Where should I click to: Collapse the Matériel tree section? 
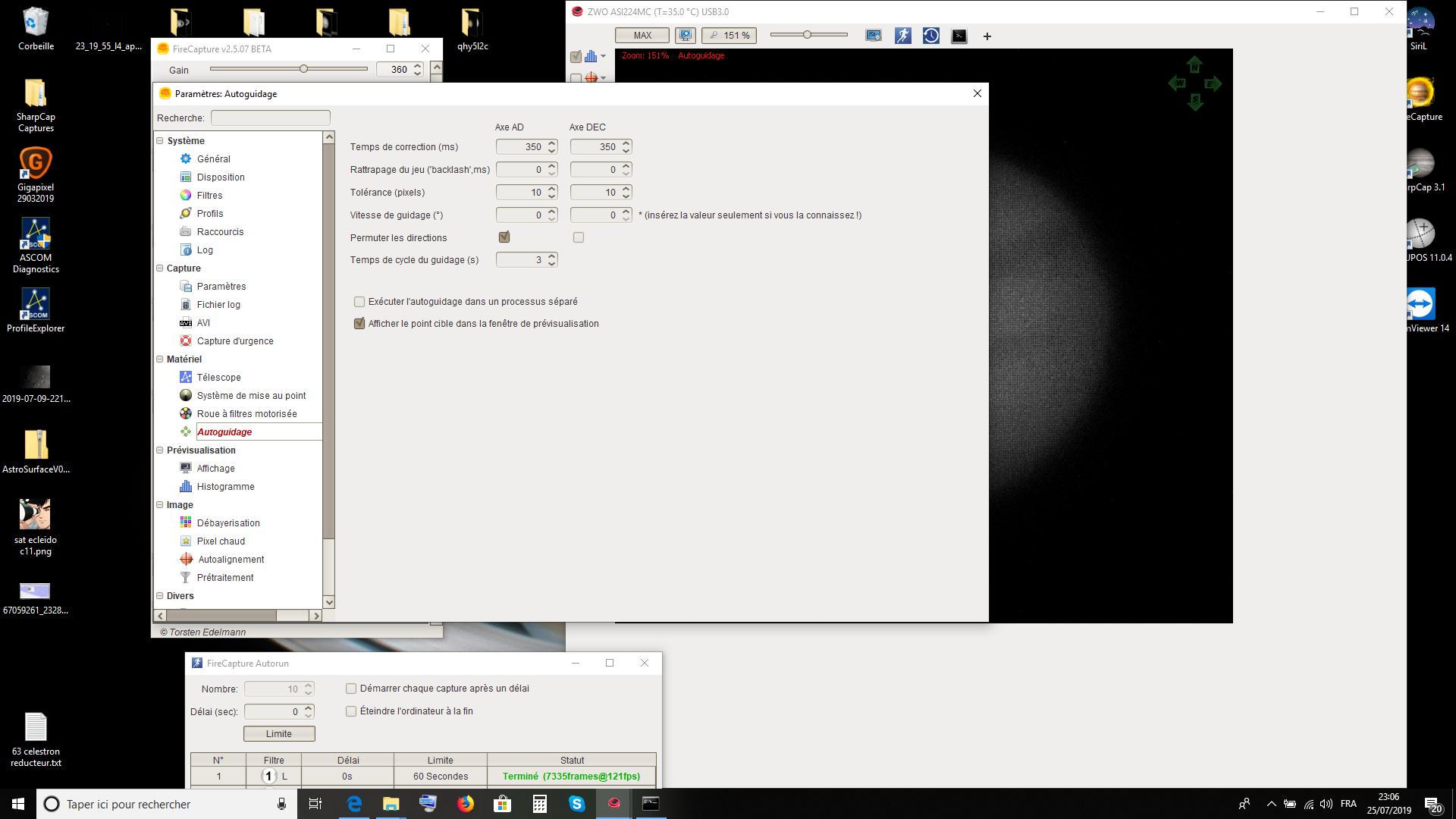click(160, 359)
